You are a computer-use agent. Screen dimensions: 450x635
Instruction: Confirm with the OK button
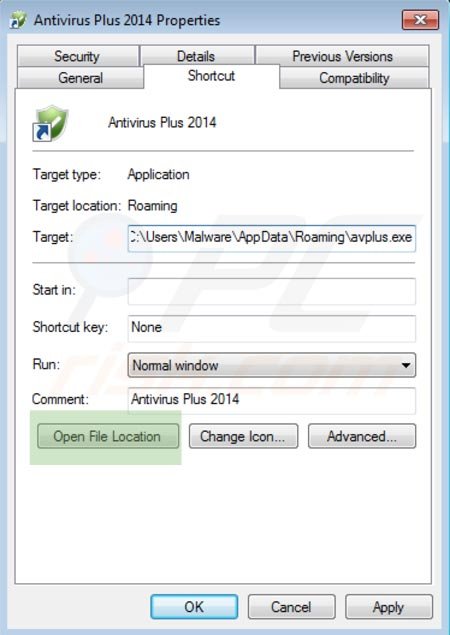click(194, 607)
